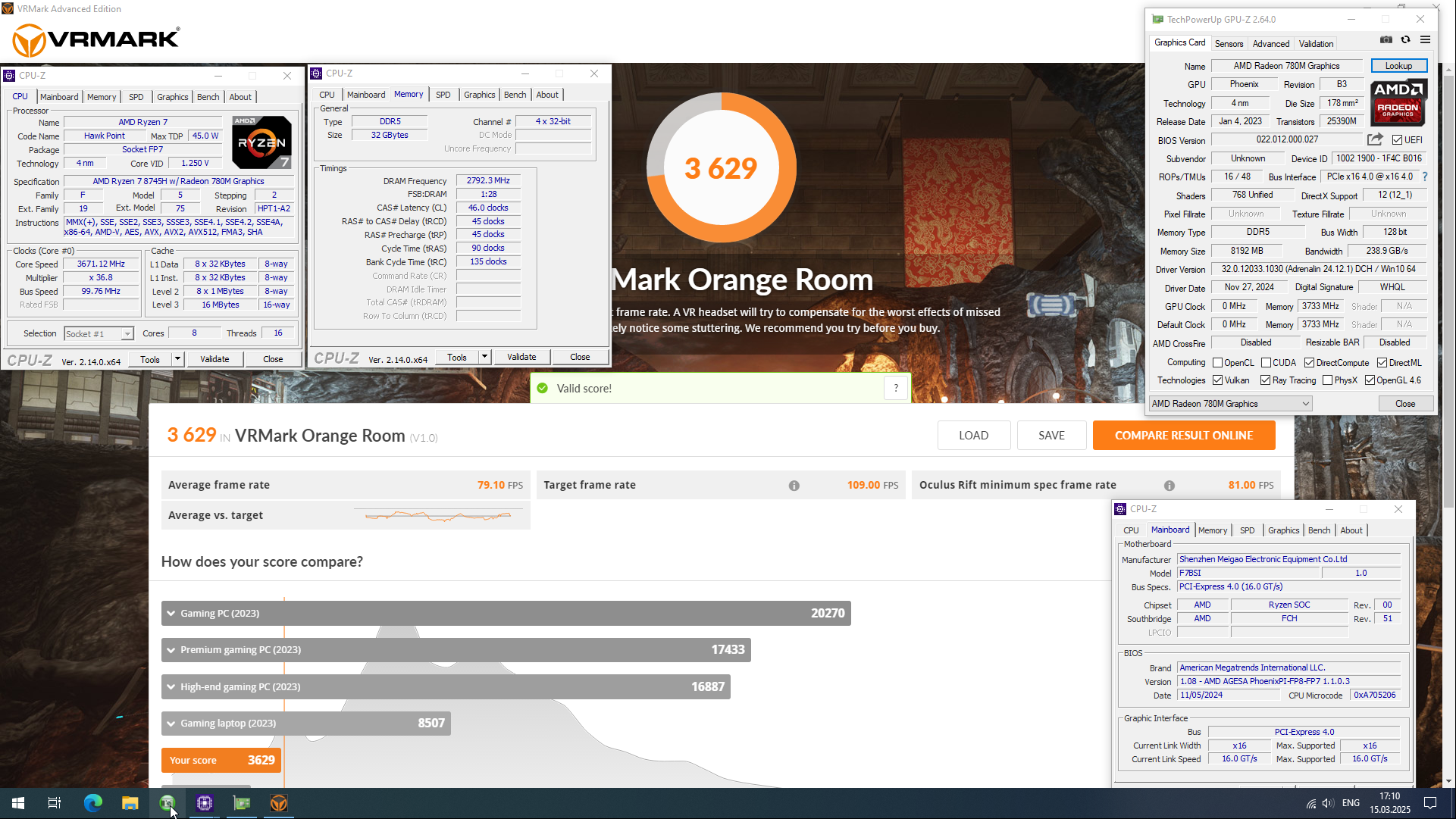Switch to Advanced tab in GPU-Z
The image size is (1456, 819).
coord(1270,44)
